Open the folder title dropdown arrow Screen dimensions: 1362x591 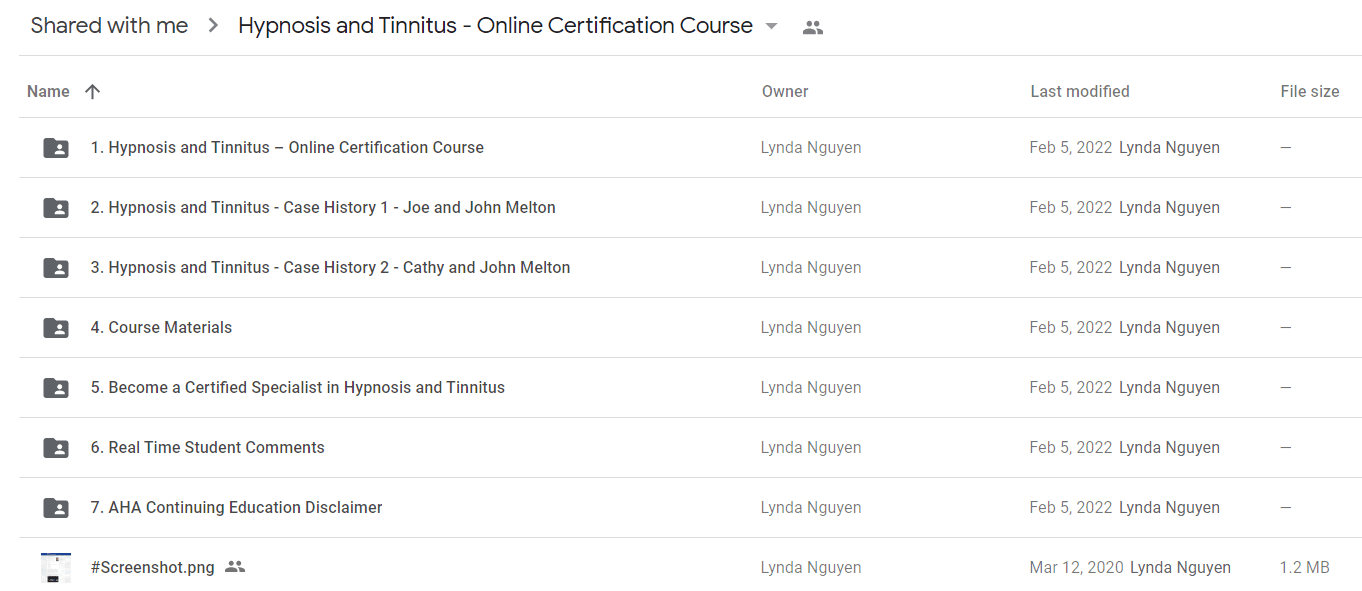pos(771,27)
